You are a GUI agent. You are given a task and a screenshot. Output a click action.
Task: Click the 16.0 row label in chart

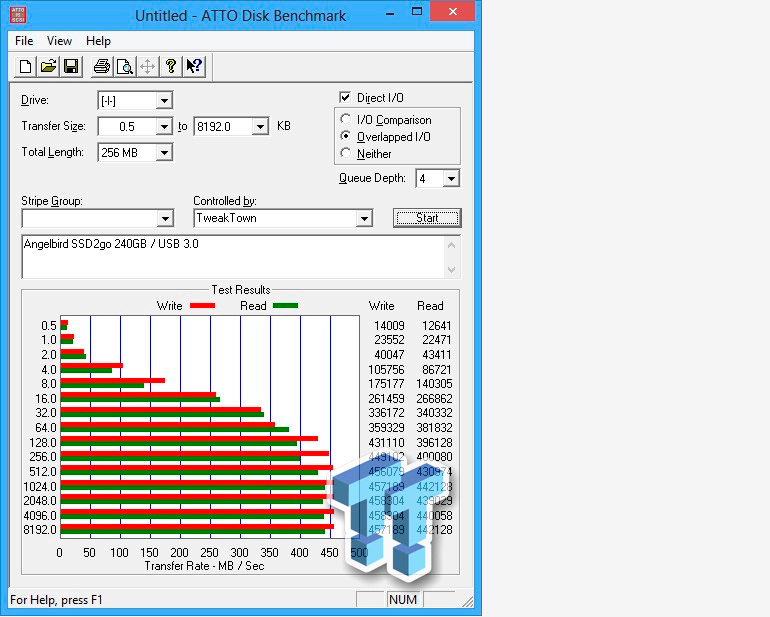(x=46, y=398)
